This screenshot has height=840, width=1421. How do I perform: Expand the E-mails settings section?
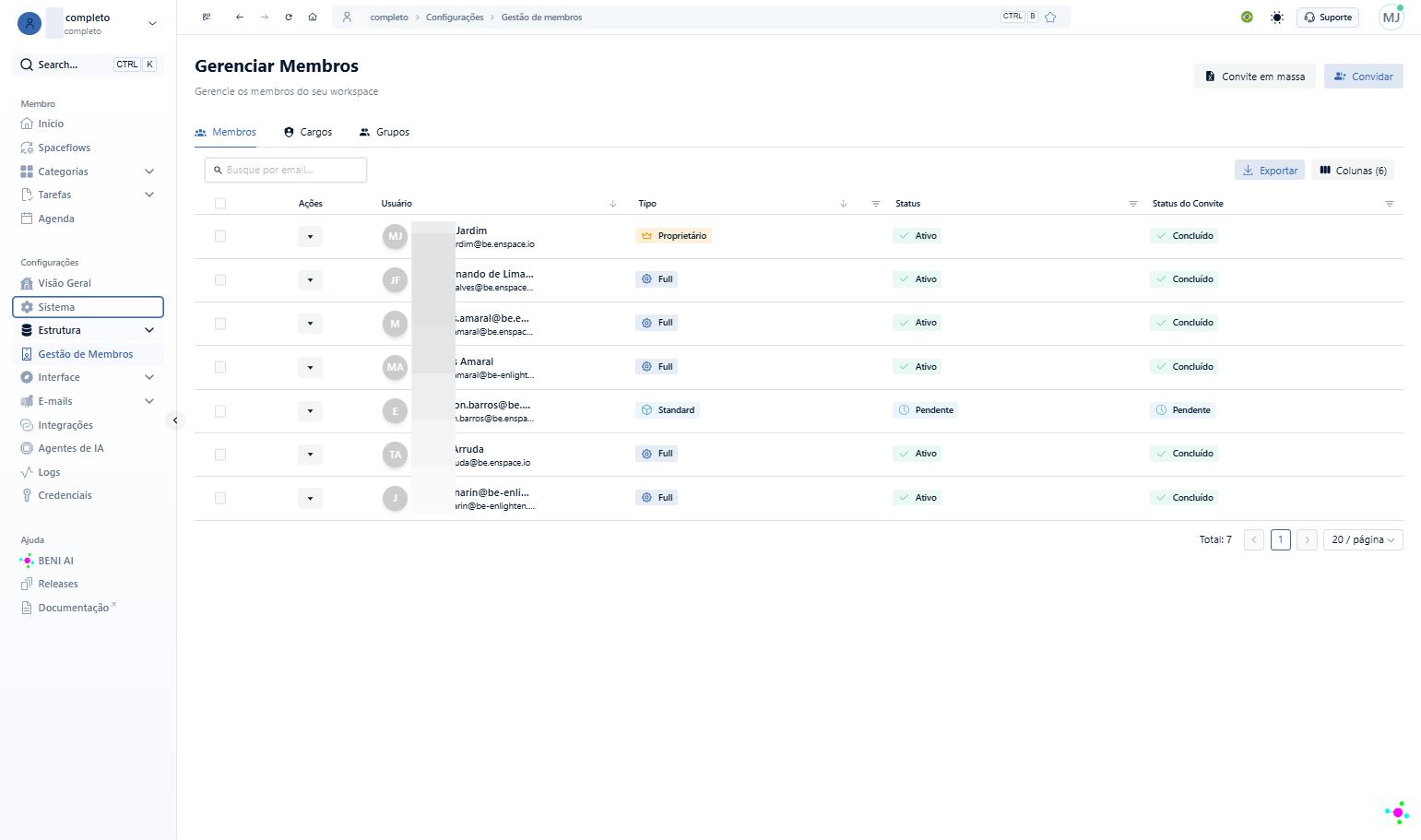click(x=149, y=401)
